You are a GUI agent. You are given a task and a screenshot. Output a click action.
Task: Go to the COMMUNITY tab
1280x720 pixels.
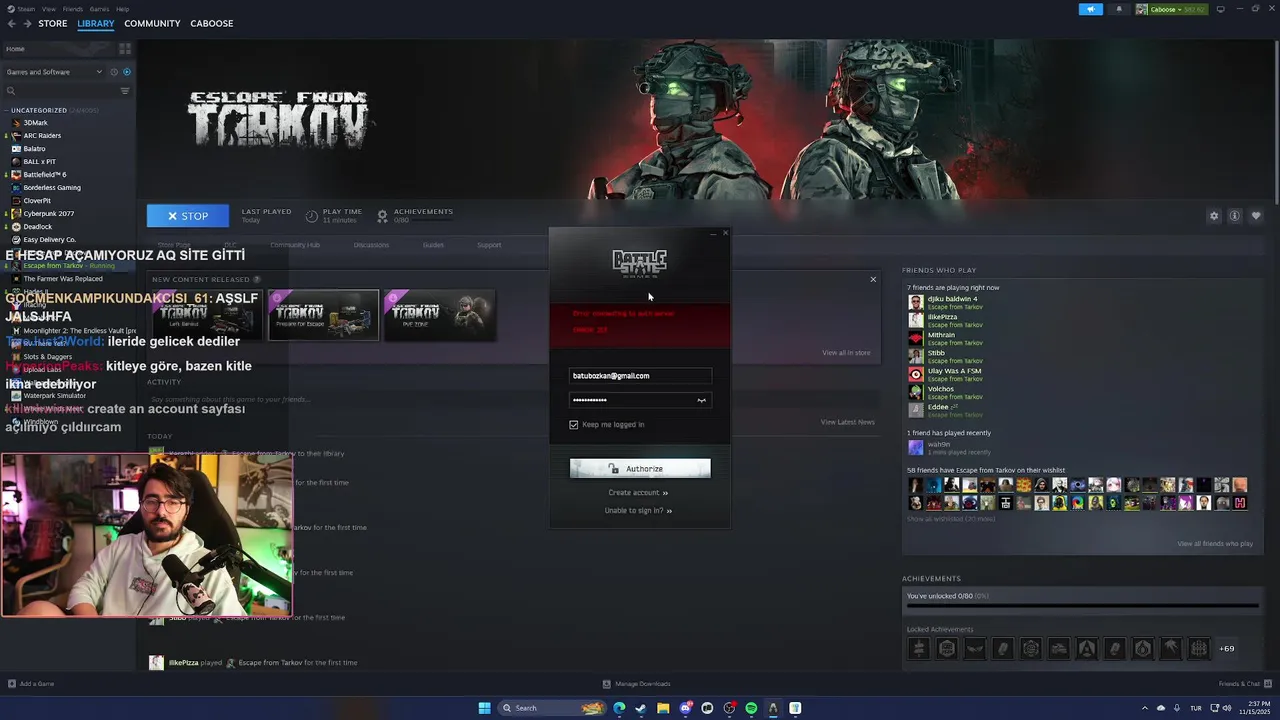(152, 23)
